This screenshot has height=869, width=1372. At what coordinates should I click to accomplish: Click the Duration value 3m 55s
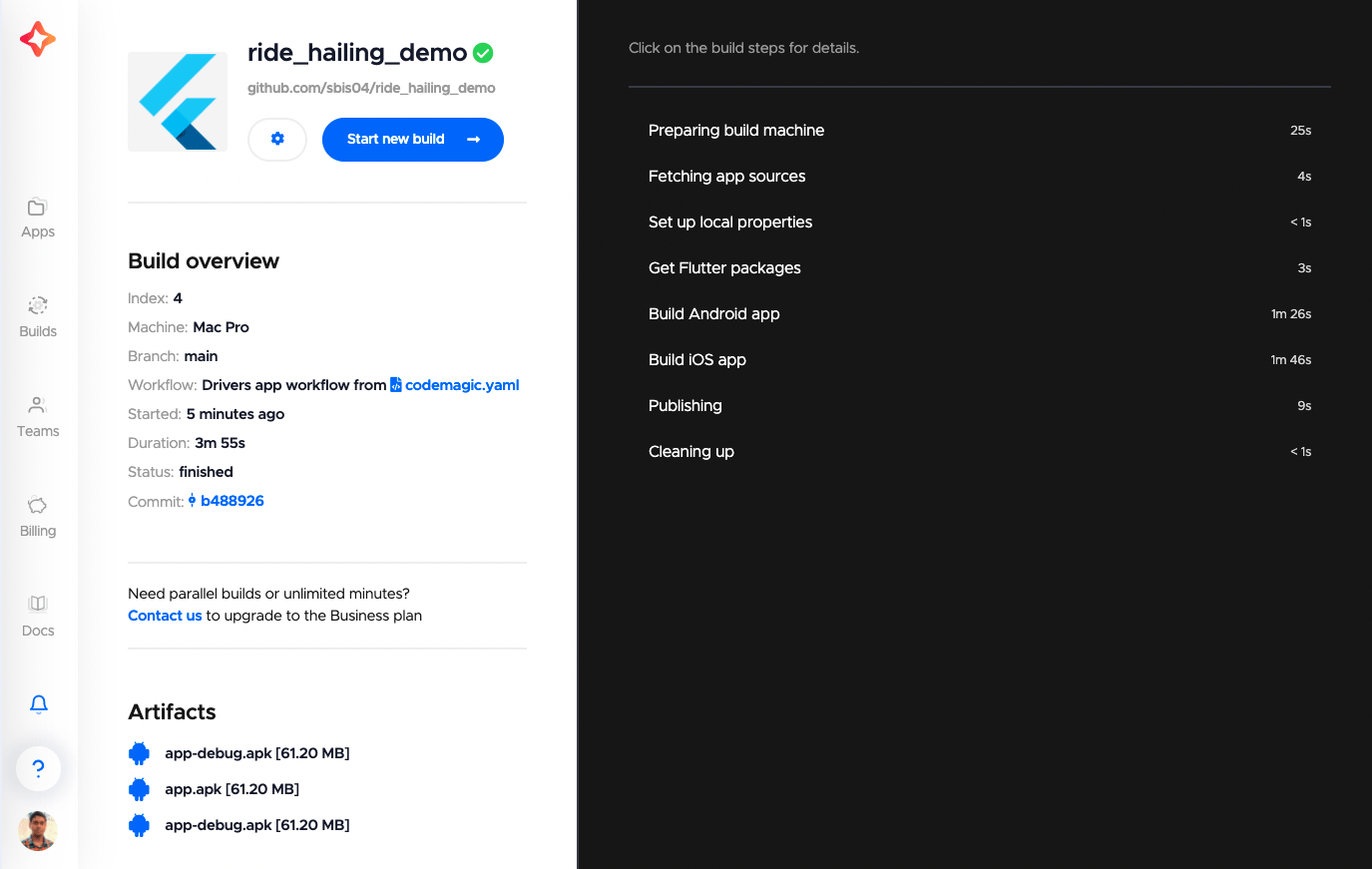point(220,443)
